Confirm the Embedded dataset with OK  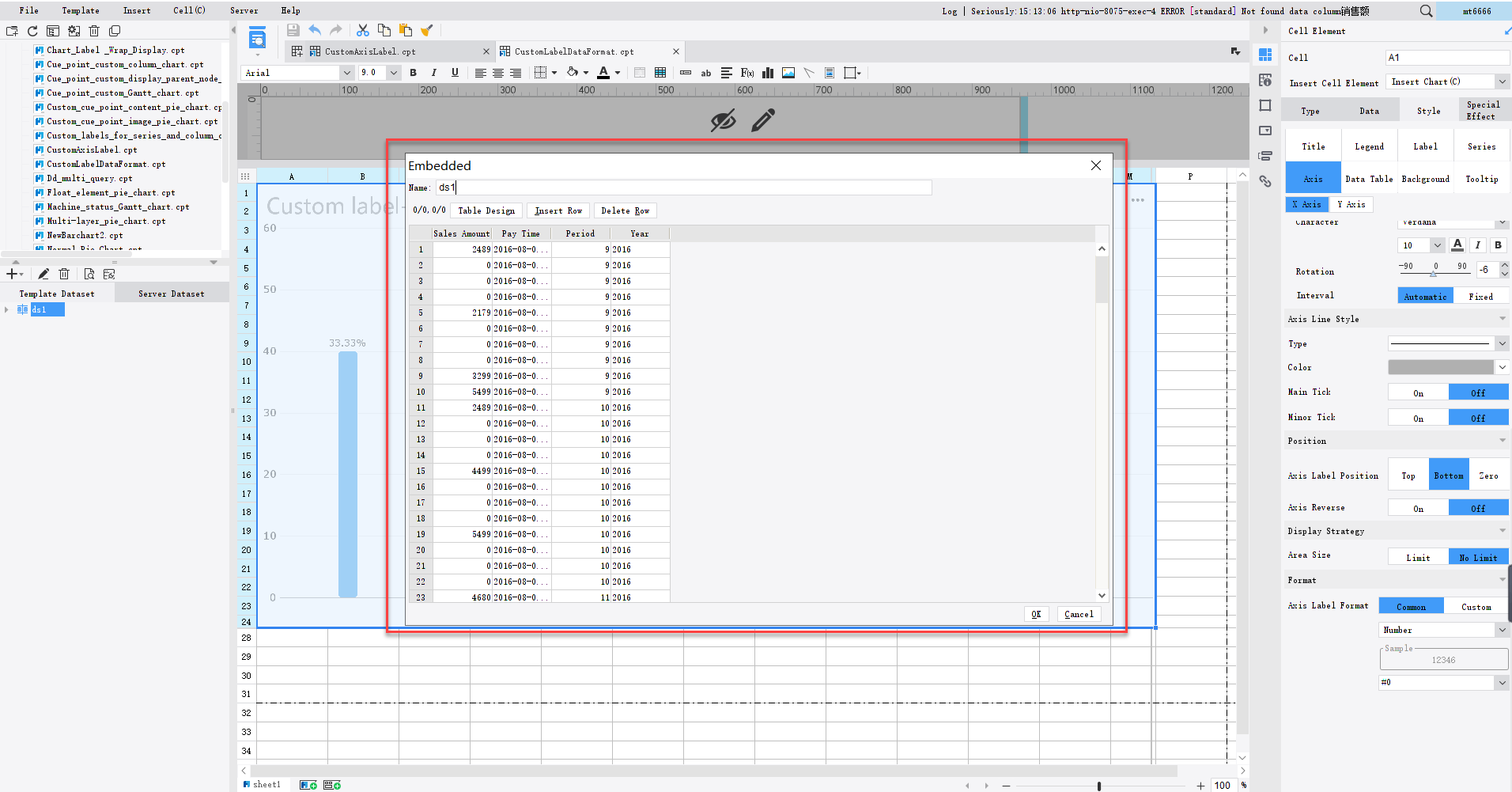pos(1037,614)
